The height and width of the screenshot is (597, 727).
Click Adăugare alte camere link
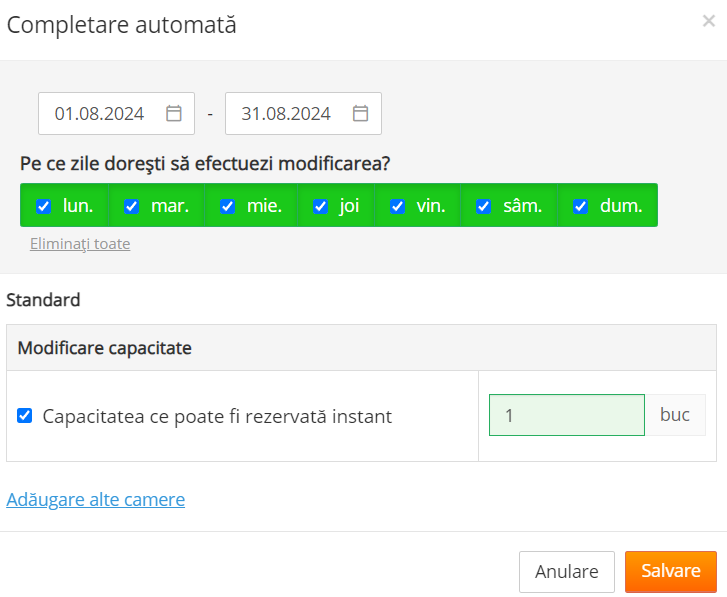96,499
